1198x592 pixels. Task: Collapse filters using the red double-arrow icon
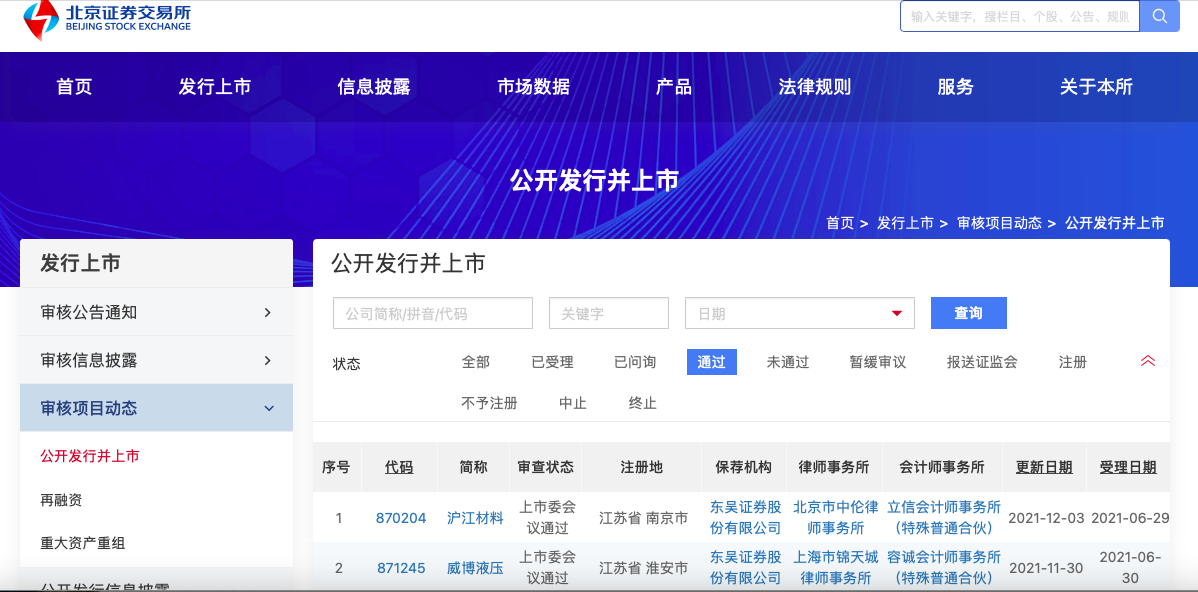click(x=1147, y=361)
